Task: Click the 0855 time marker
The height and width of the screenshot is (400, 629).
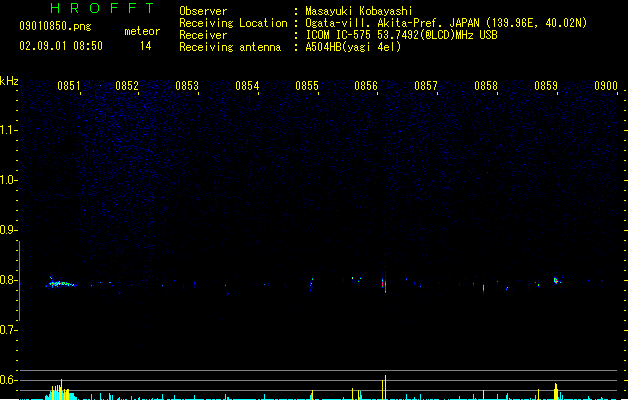Action: tap(307, 86)
